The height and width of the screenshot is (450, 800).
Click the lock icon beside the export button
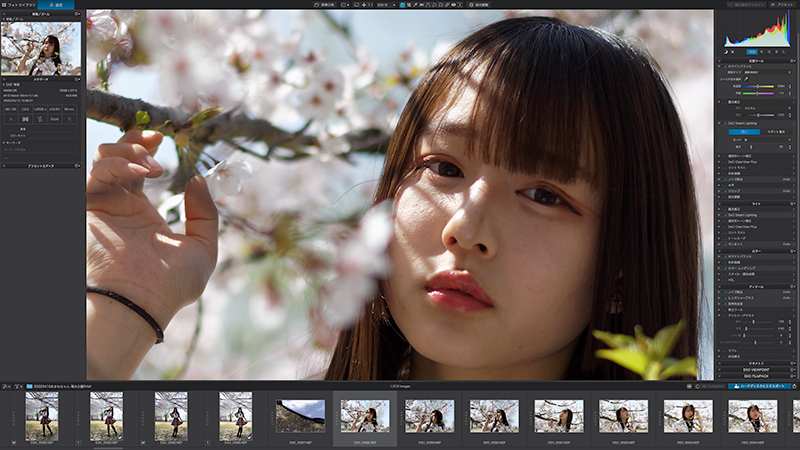794,387
